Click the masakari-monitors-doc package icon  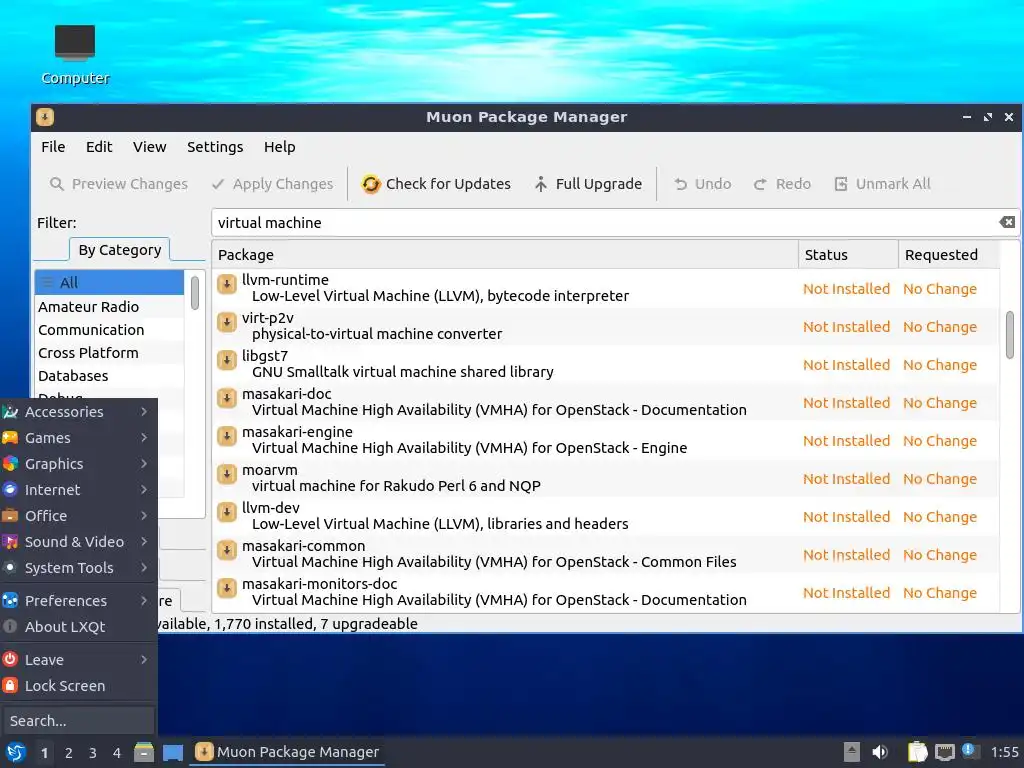(227, 588)
